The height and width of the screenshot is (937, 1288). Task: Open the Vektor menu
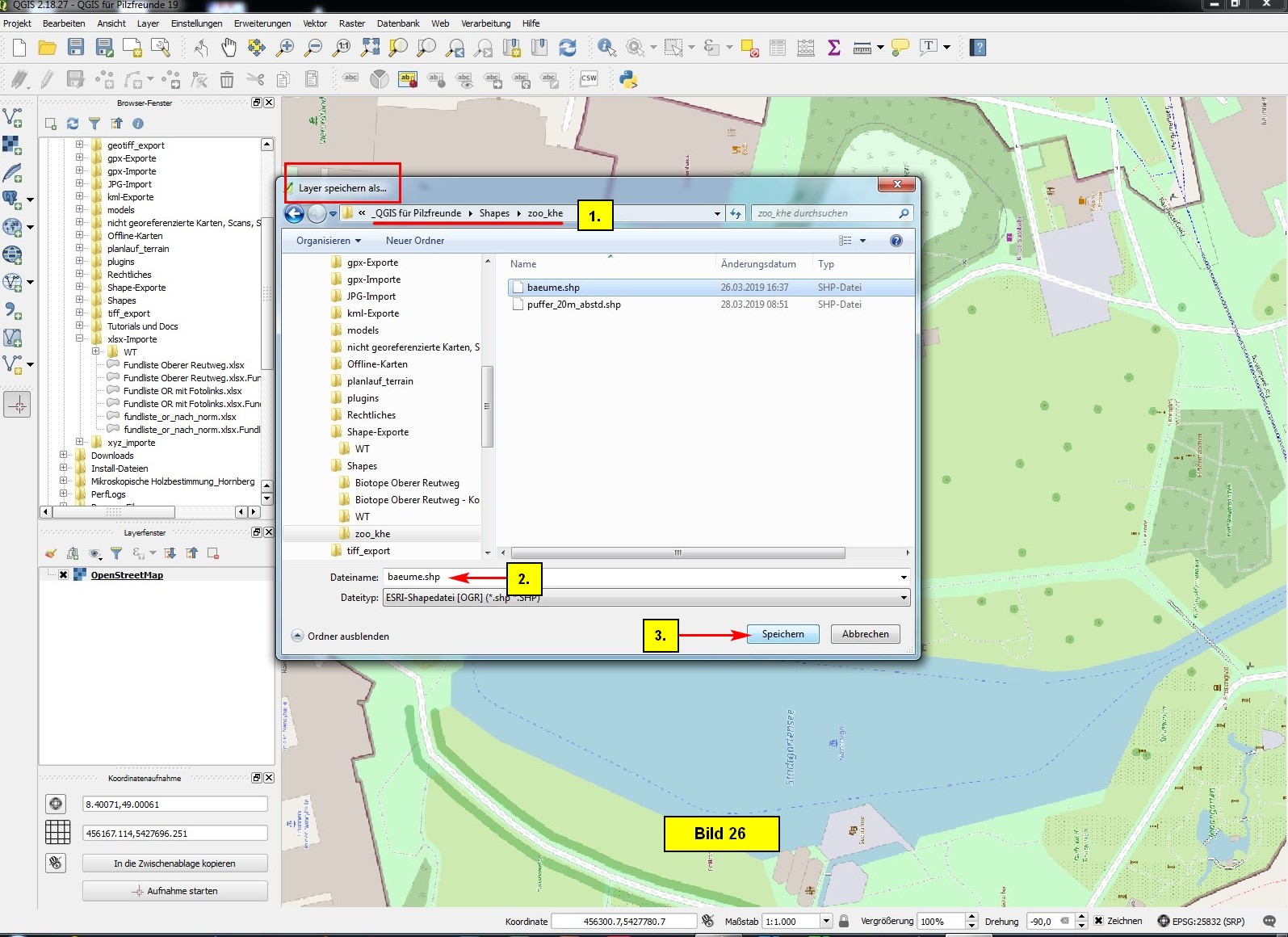(x=315, y=23)
